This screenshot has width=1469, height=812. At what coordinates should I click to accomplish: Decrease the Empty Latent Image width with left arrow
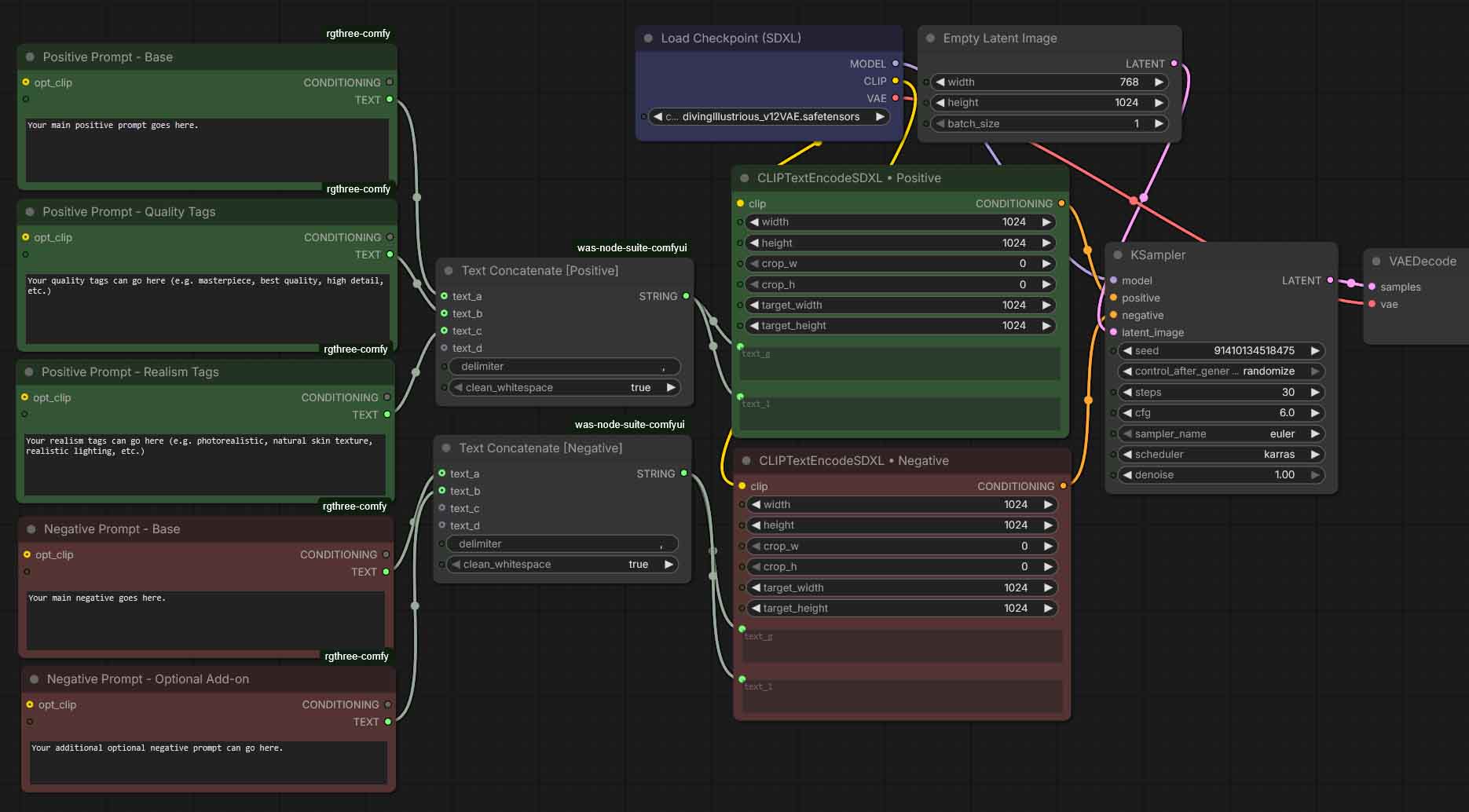tap(940, 82)
